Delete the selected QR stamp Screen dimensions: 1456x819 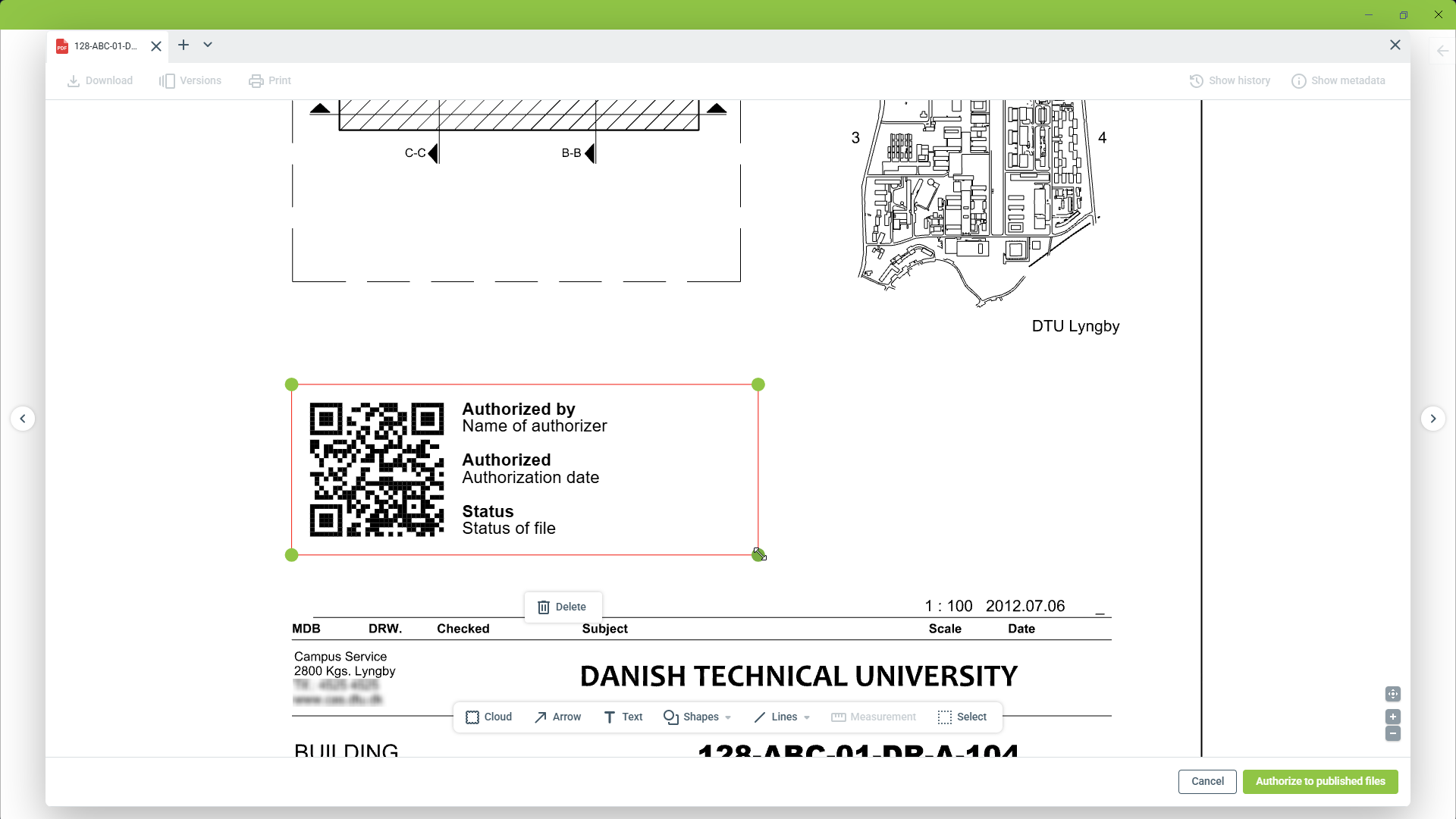tap(562, 607)
